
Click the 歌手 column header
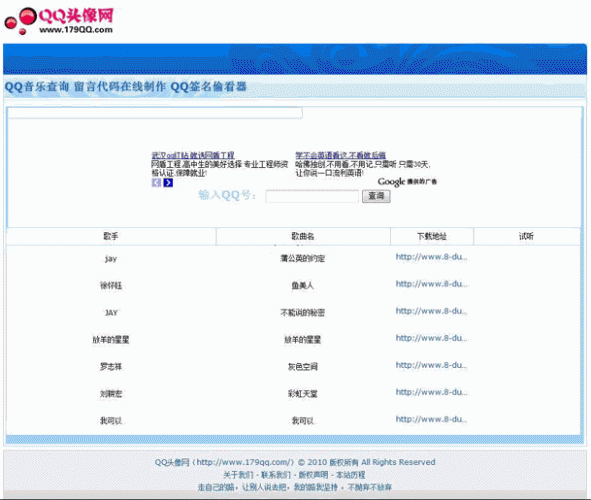tap(111, 236)
